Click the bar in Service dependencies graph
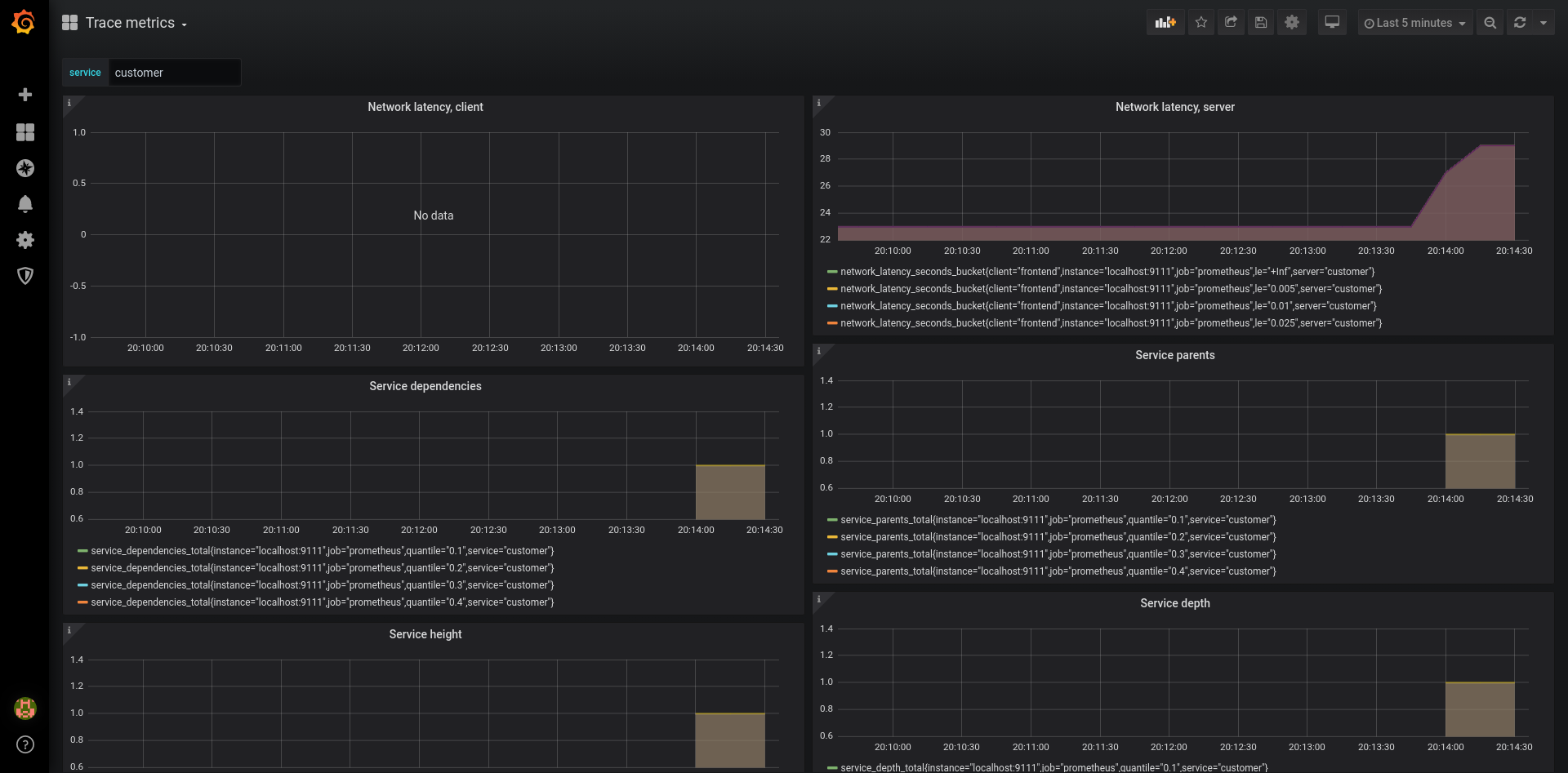Image resolution: width=1568 pixels, height=773 pixels. [730, 492]
